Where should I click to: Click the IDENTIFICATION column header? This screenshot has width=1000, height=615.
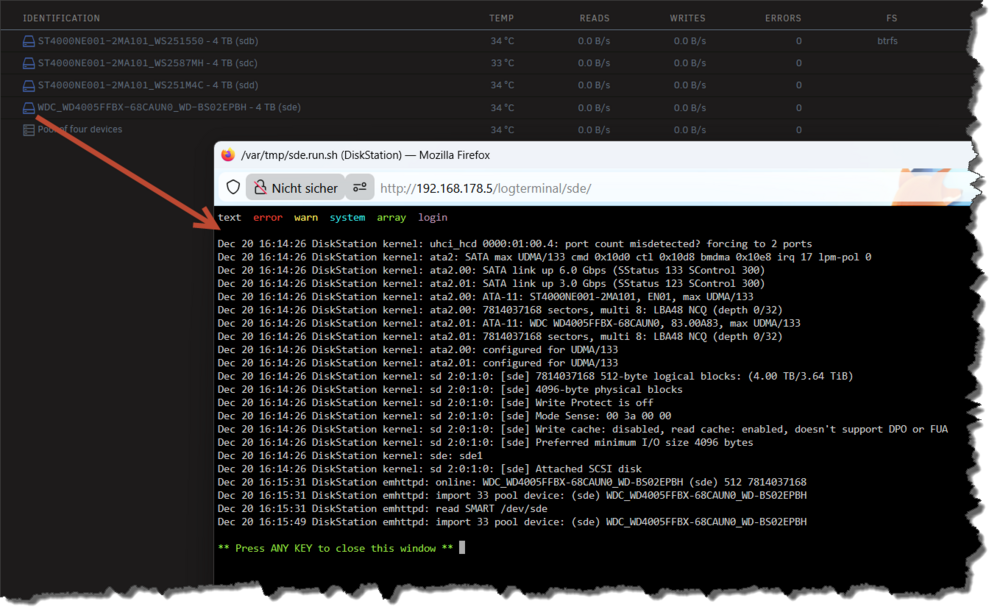[61, 19]
